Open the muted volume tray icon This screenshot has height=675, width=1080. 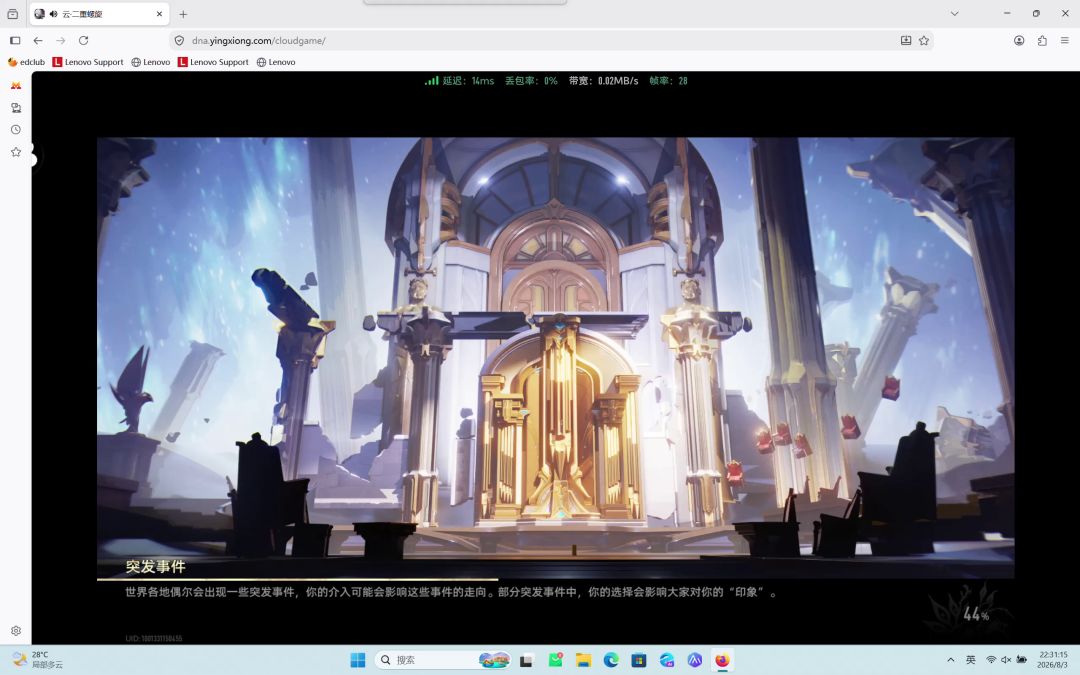click(1006, 660)
